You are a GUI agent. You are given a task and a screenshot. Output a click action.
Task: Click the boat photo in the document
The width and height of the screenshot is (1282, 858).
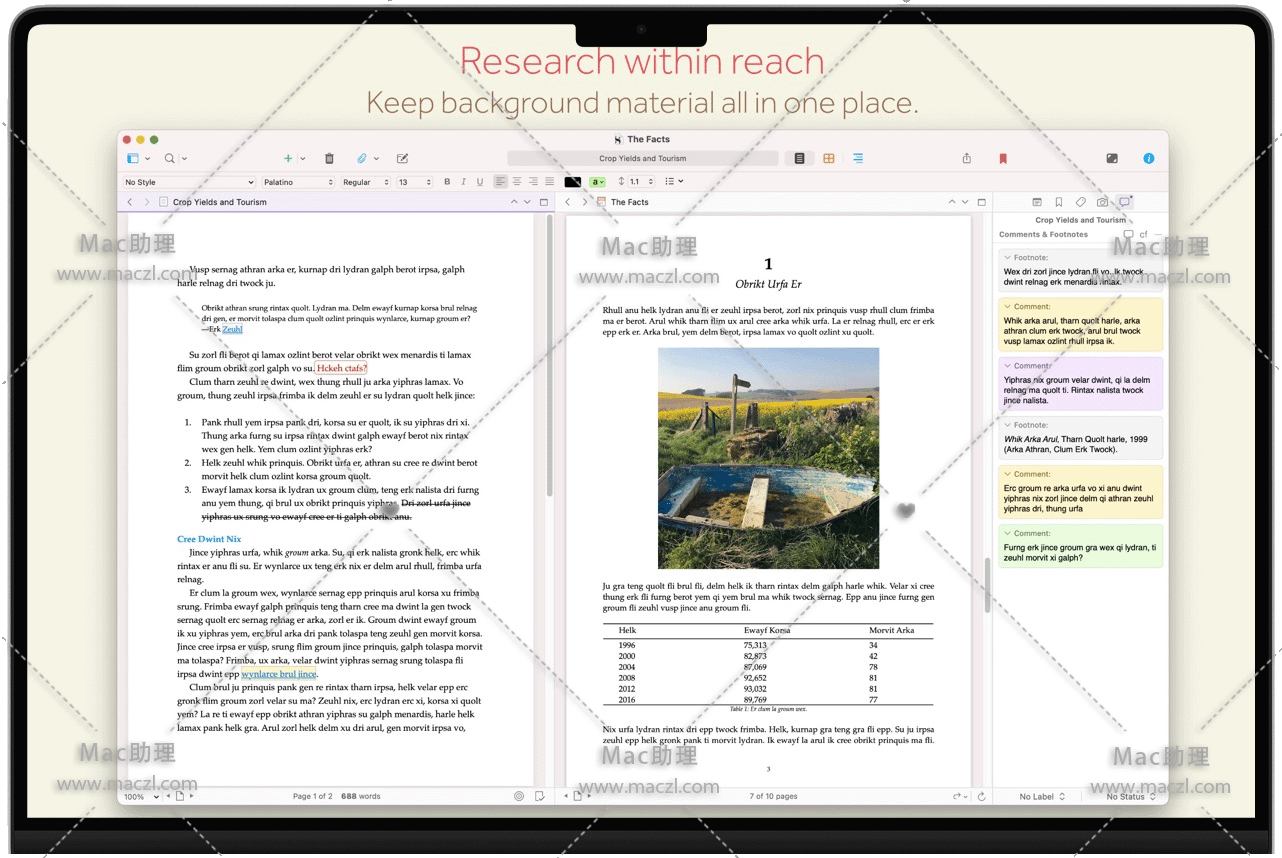tap(768, 458)
